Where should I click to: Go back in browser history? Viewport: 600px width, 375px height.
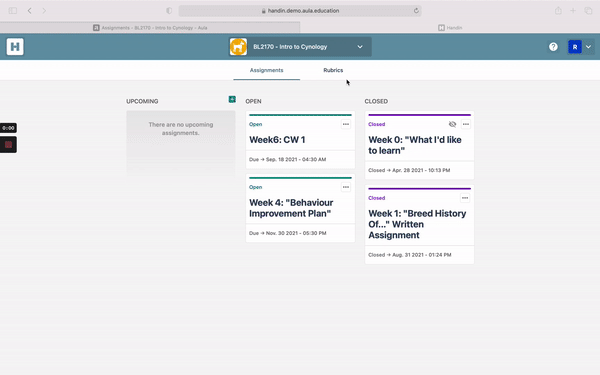(29, 11)
